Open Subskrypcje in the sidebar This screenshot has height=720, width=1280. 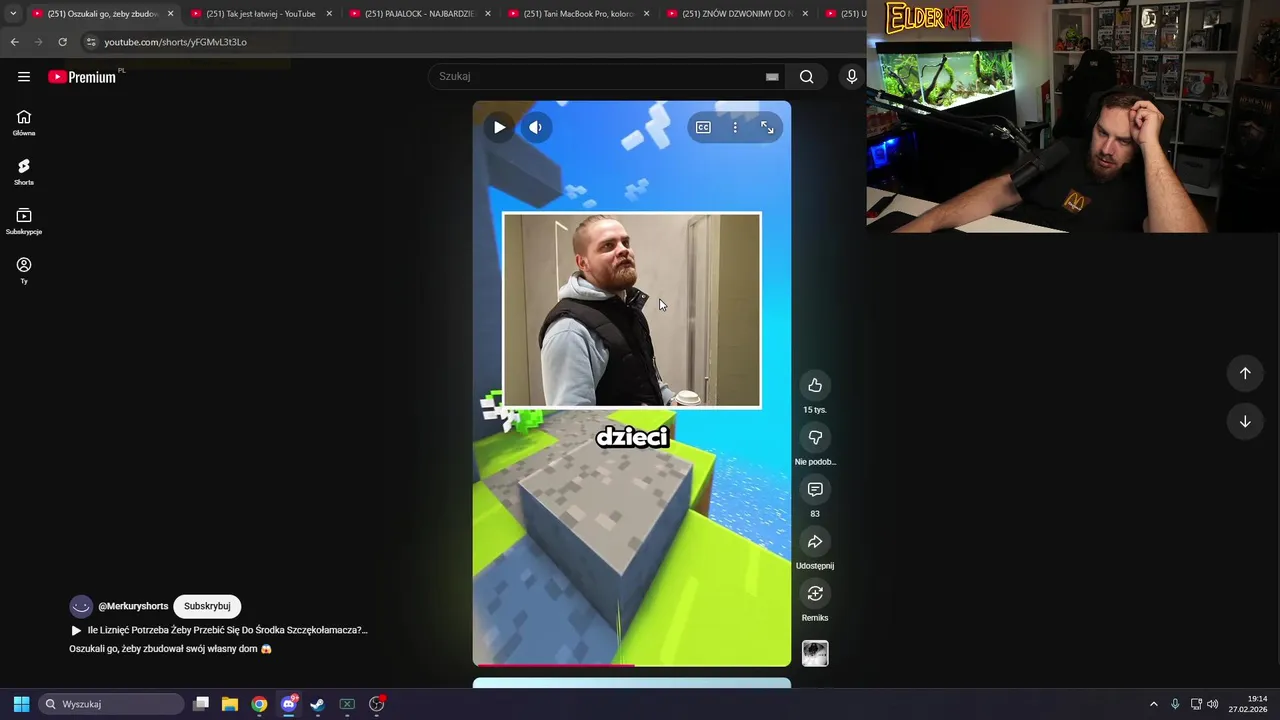[x=24, y=221]
